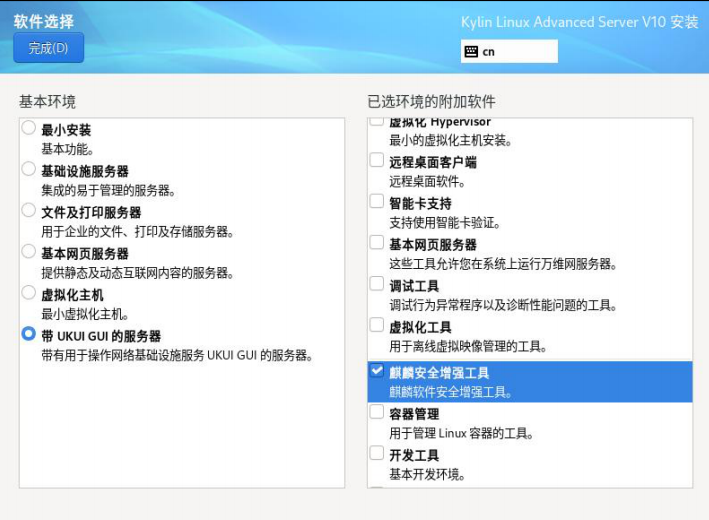Click the text 这些工具允许您在系统上运行万维网服务器。
709x520 pixels.
click(503, 264)
